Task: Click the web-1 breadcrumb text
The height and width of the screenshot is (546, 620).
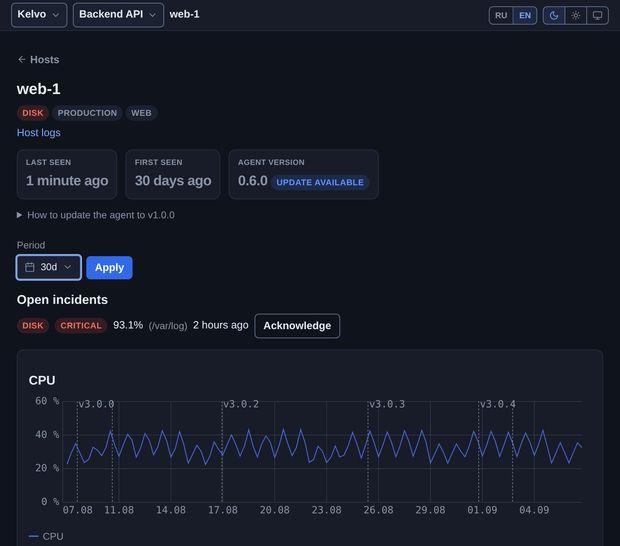Action: [x=184, y=14]
